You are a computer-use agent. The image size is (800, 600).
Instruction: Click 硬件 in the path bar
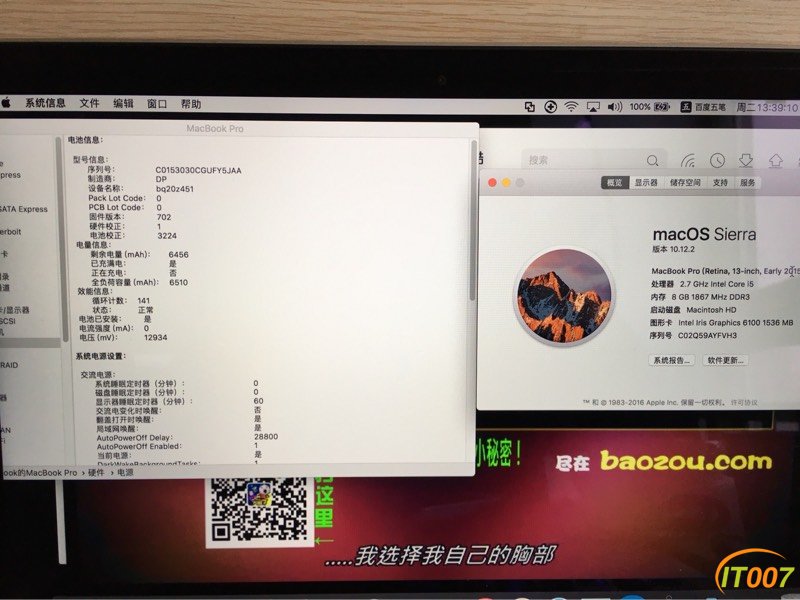[95, 472]
